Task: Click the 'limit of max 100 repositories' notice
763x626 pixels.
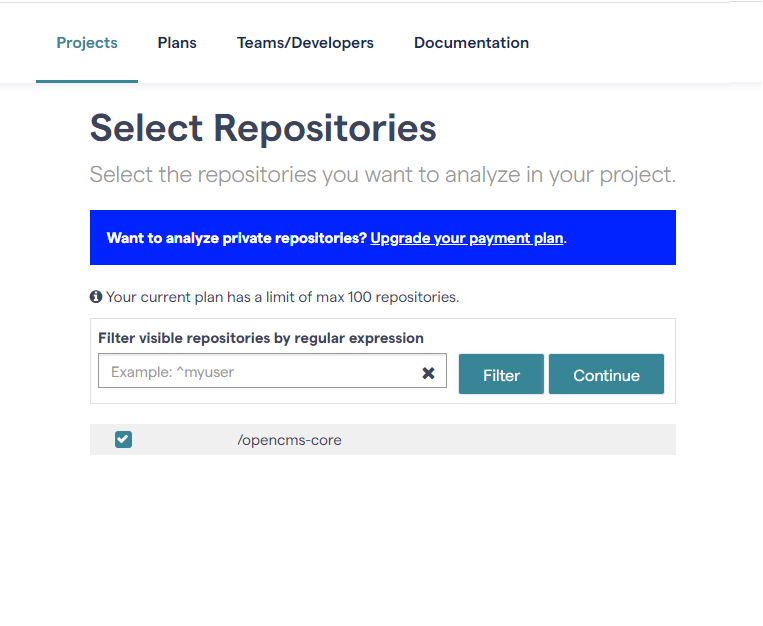Action: coord(283,297)
